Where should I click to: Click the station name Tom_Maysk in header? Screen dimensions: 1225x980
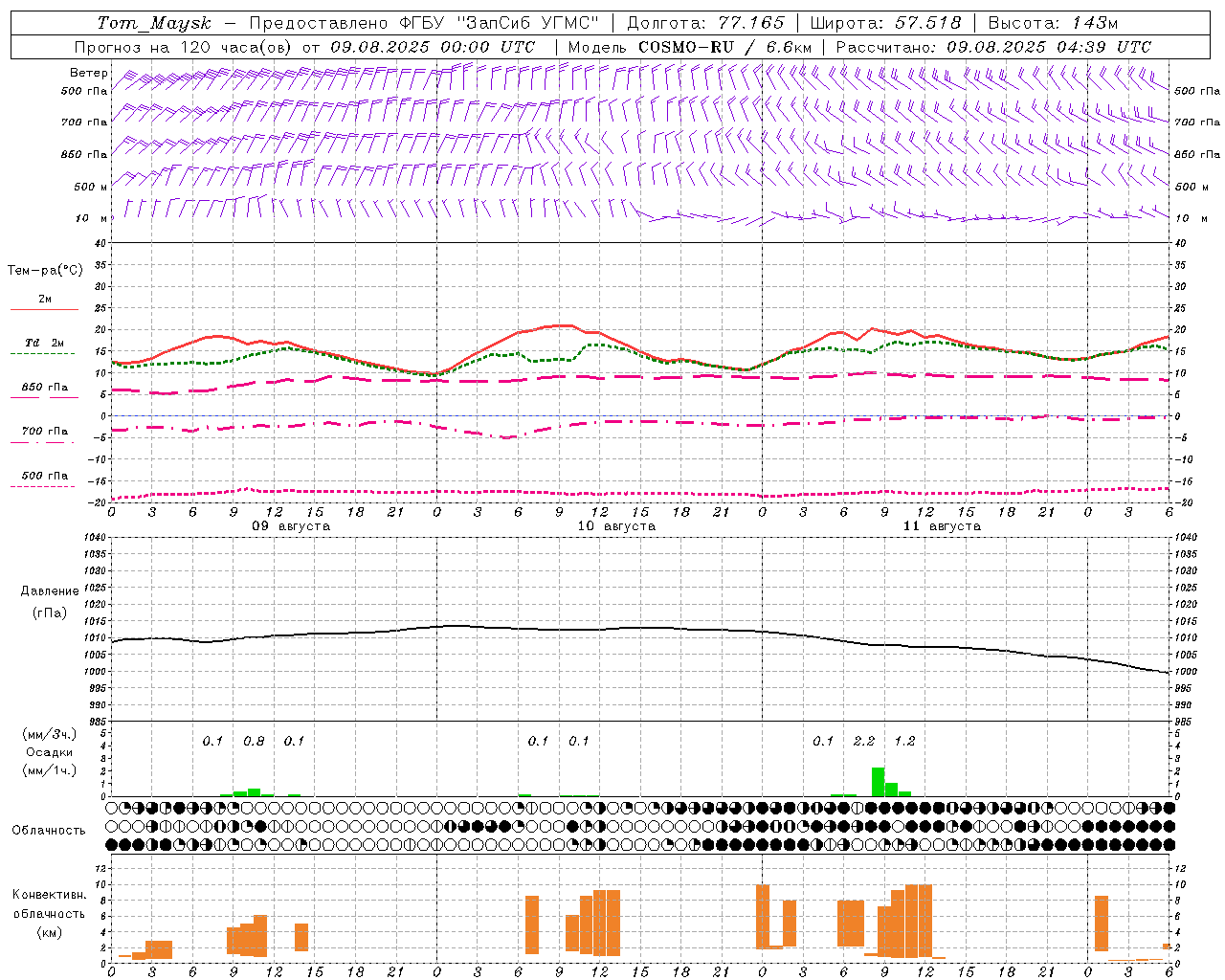coord(154,23)
